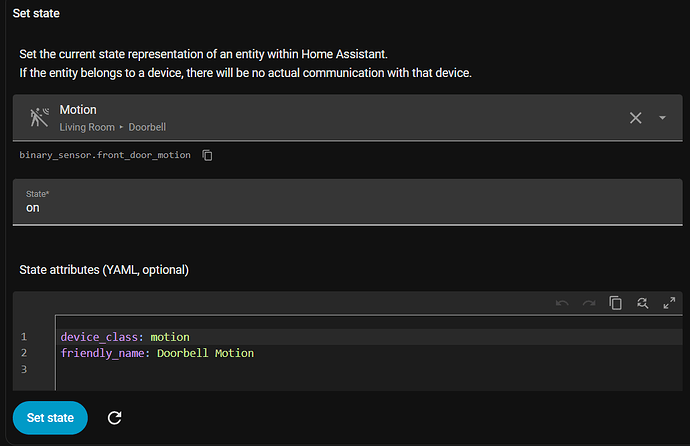Click the State attributes (YAML, optional) label
This screenshot has width=690, height=446.
[104, 270]
